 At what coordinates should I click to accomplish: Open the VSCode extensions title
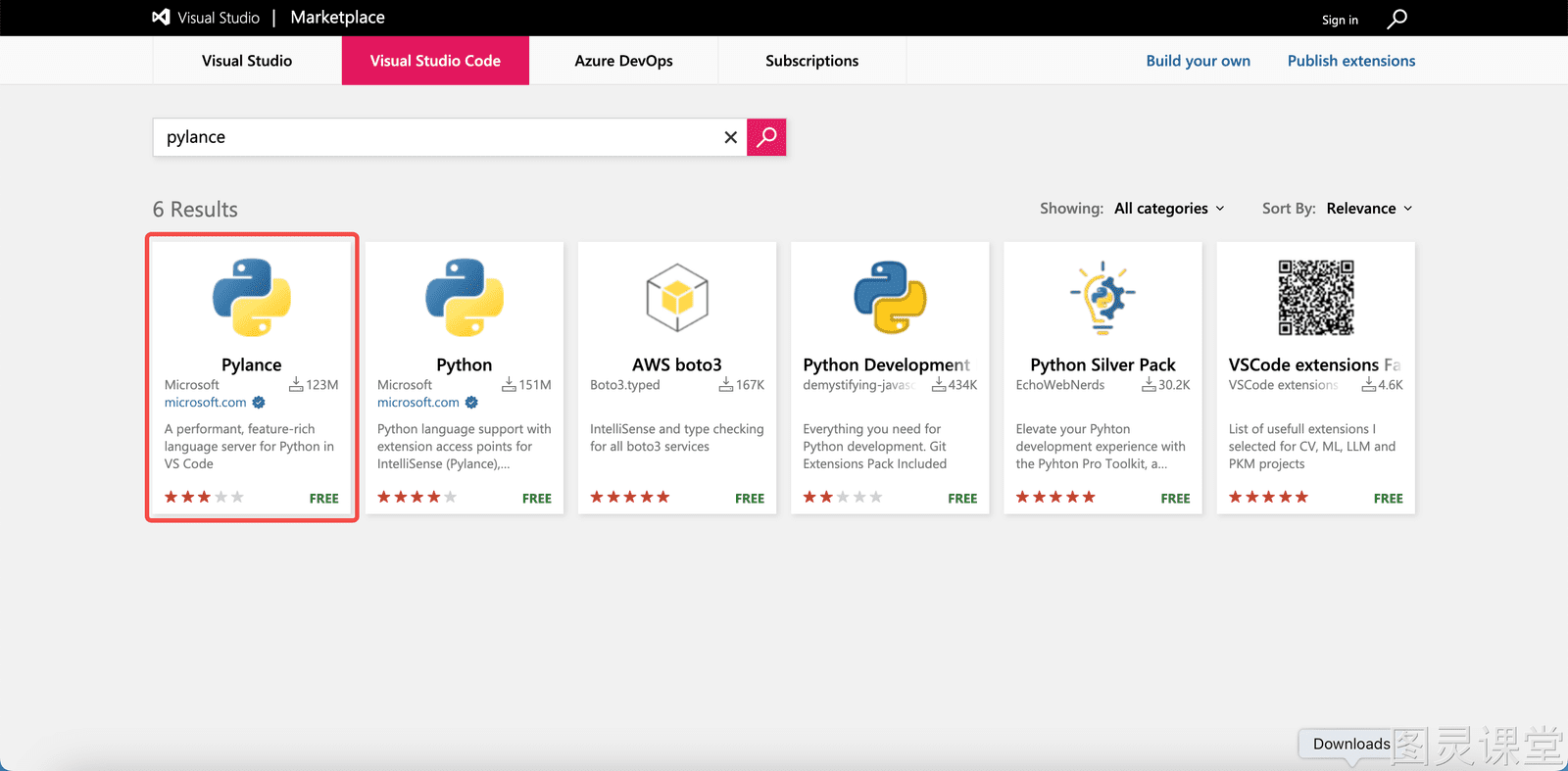click(1314, 365)
